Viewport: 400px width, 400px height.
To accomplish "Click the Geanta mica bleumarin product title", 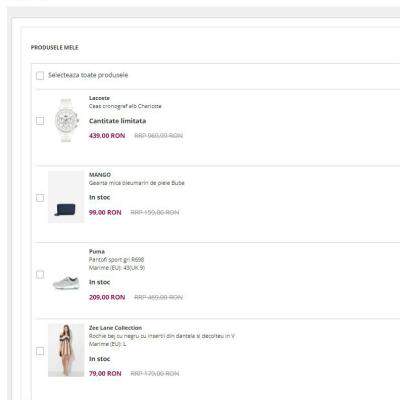I will click(136, 183).
